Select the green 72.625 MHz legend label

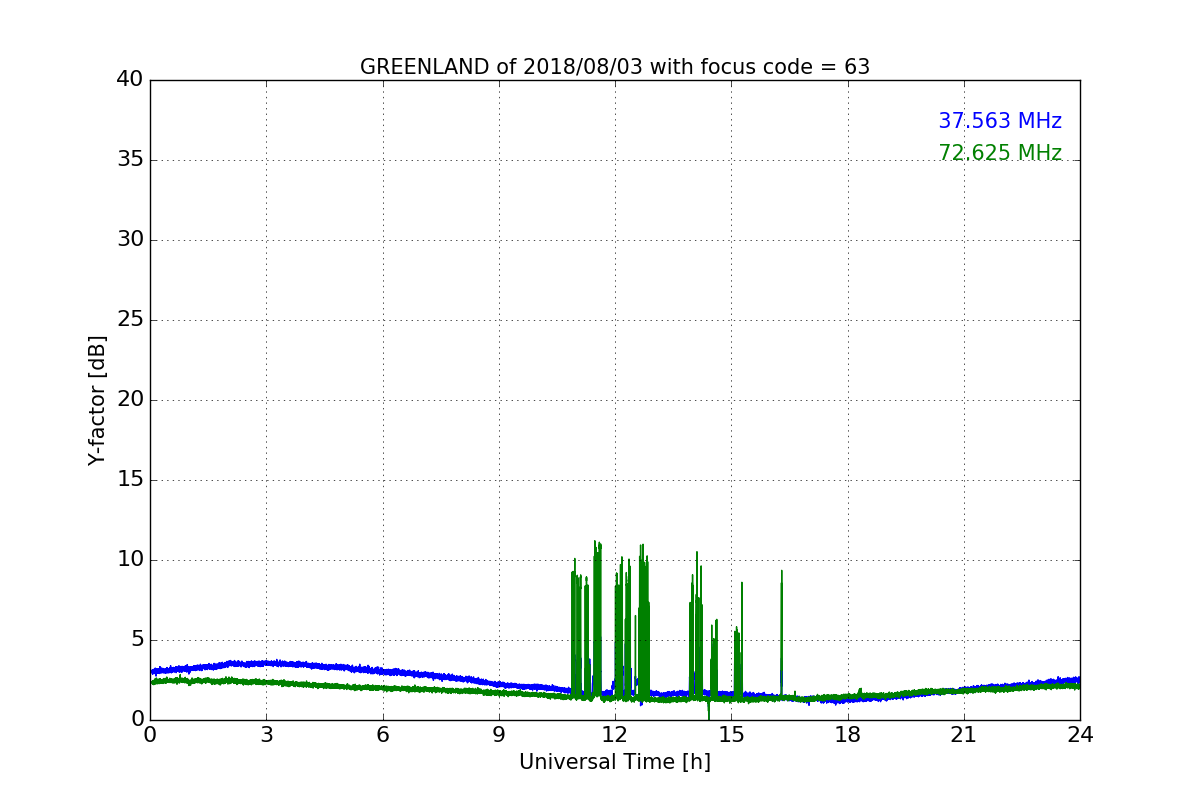pos(1000,153)
